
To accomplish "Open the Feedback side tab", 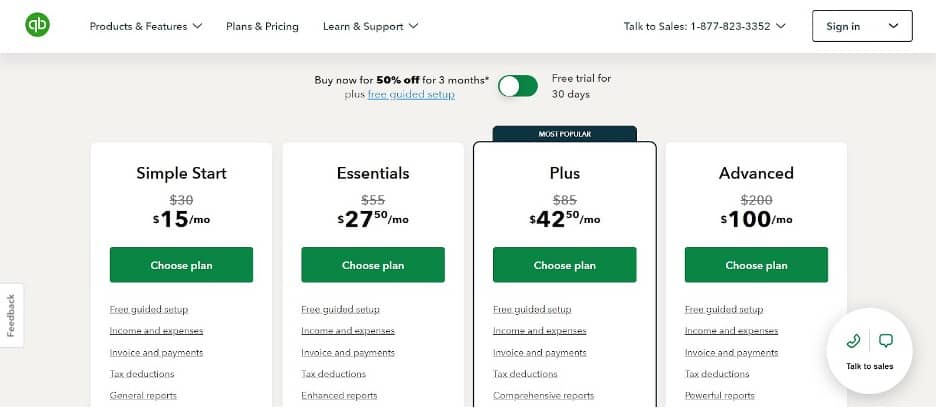I will click(x=11, y=315).
